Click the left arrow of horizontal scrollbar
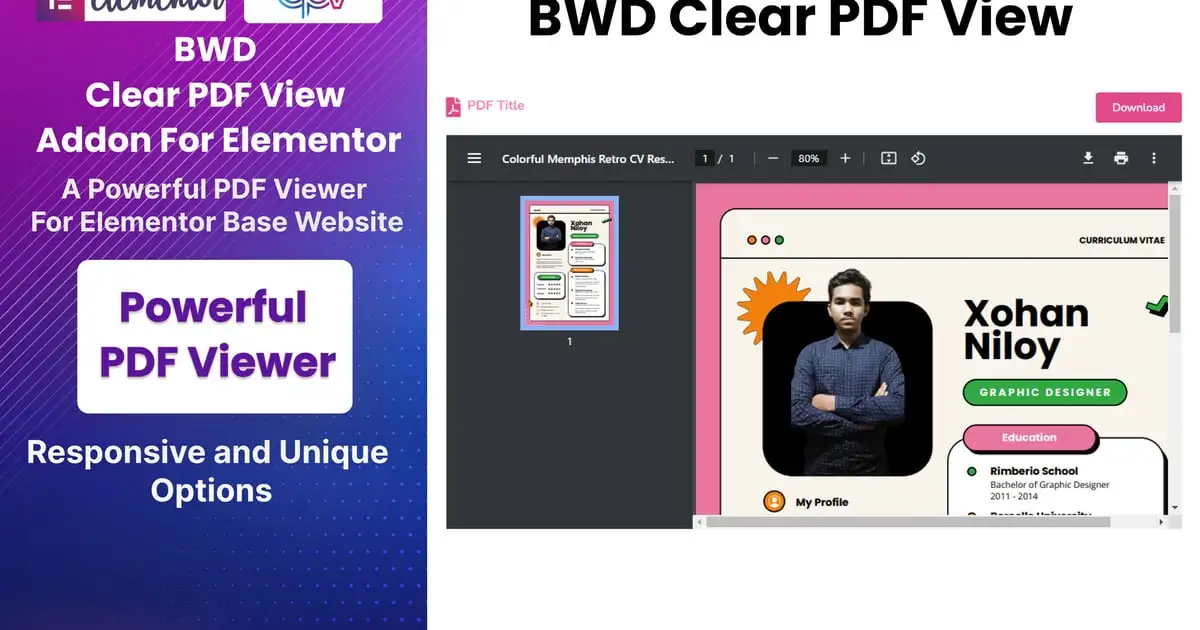 click(x=700, y=522)
